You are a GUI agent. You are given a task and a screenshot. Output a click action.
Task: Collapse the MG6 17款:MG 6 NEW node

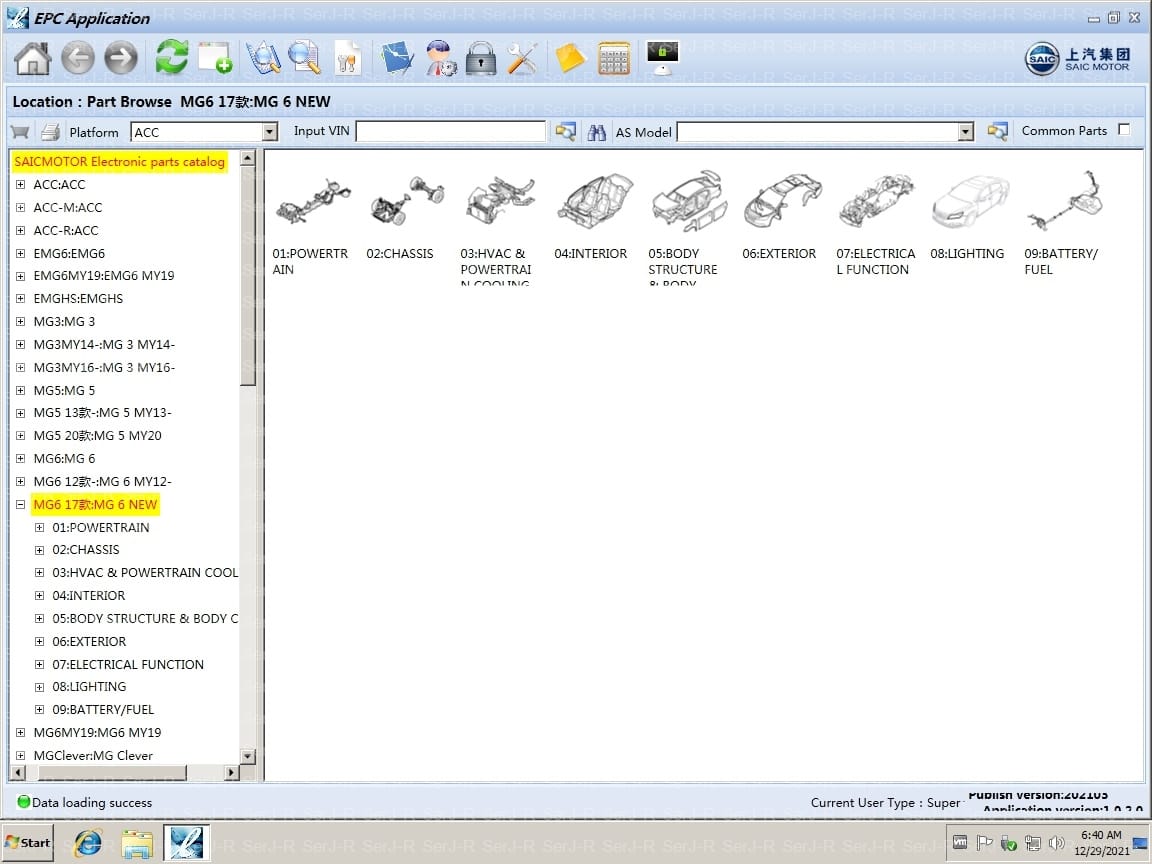(21, 505)
